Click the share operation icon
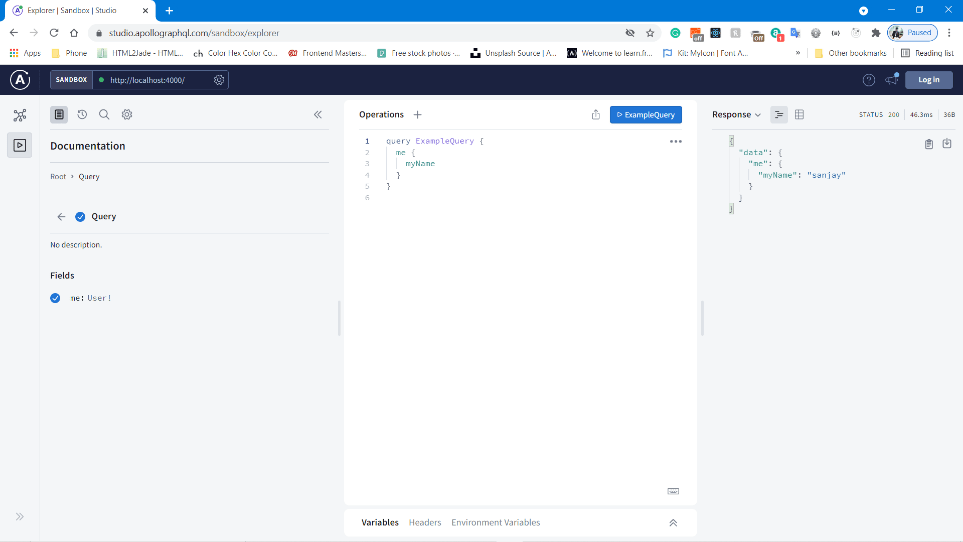963x542 pixels. pyautogui.click(x=595, y=115)
